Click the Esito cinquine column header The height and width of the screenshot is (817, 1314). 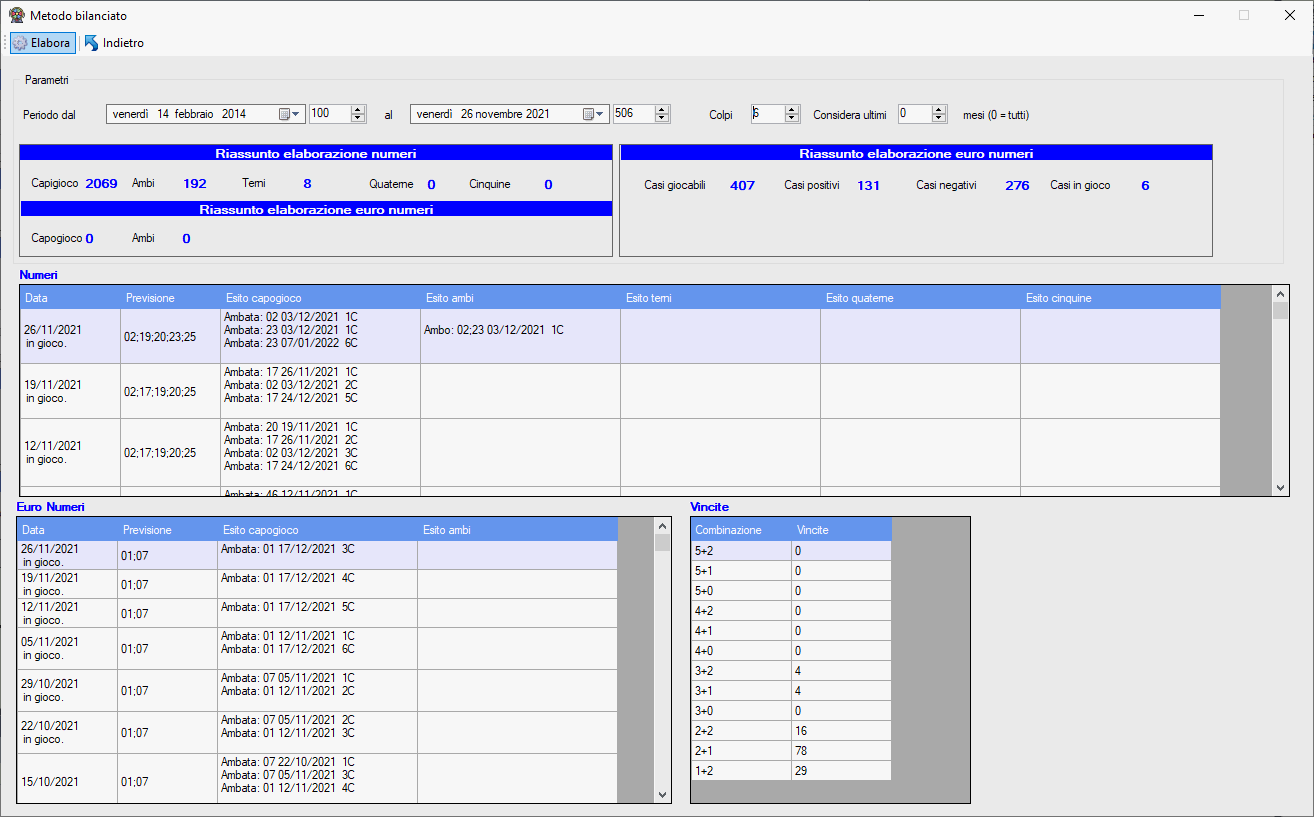1120,298
